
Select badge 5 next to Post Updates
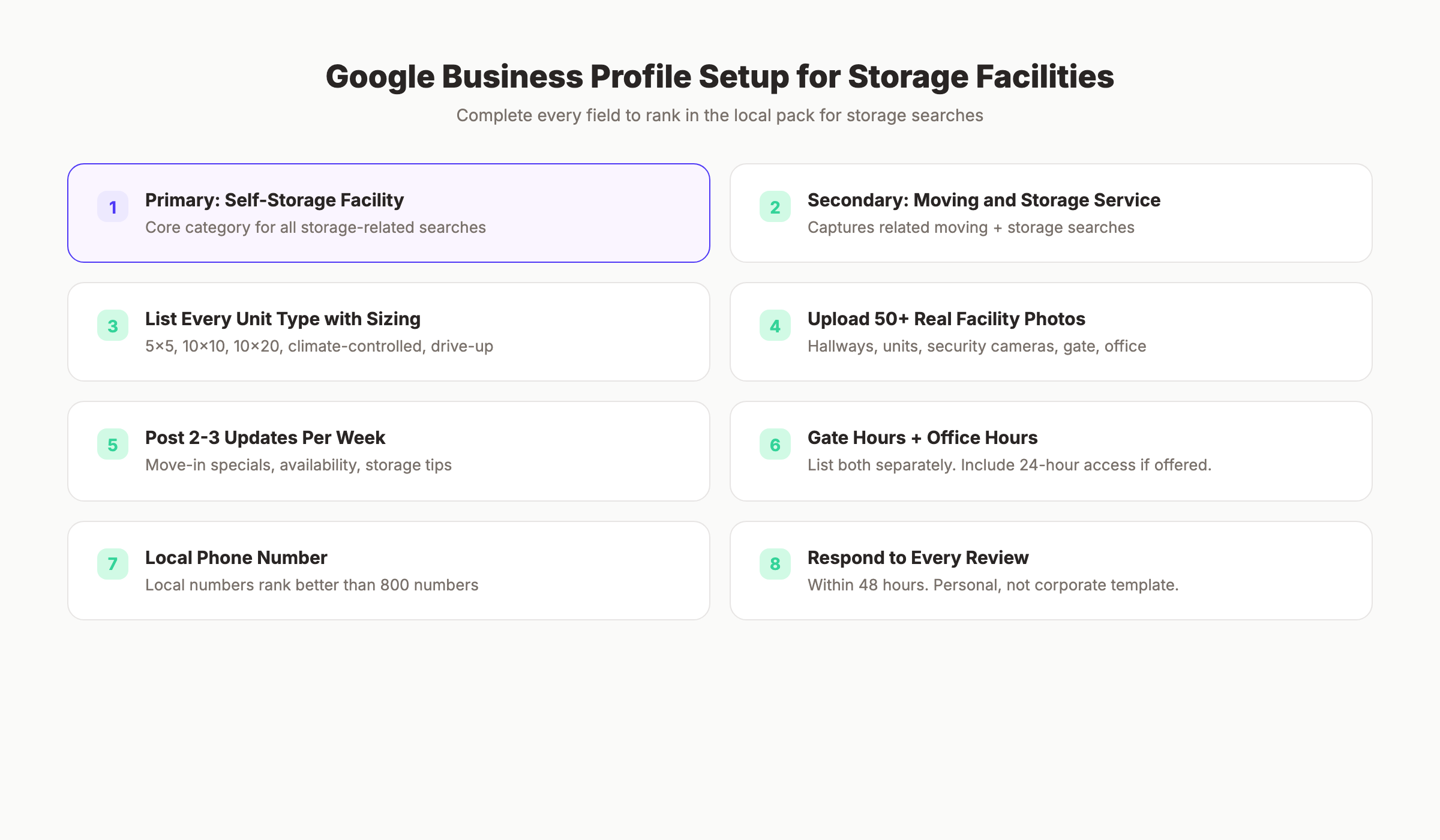[x=112, y=445]
